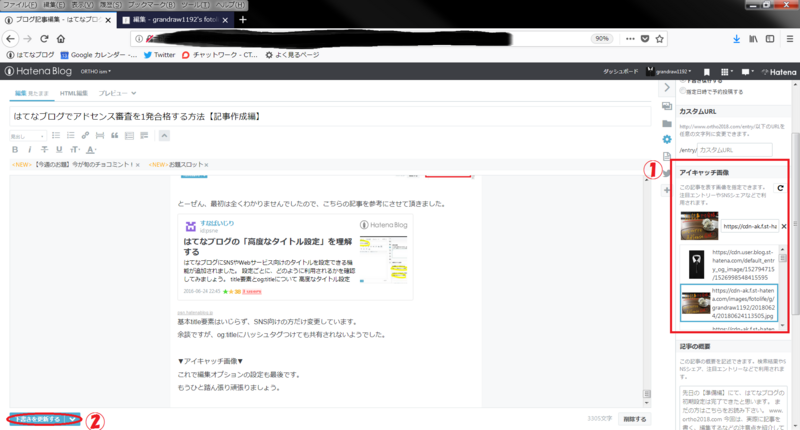Viewport: 800px width, 430px height.
Task: Open the browser home page icon
Action: [61, 39]
